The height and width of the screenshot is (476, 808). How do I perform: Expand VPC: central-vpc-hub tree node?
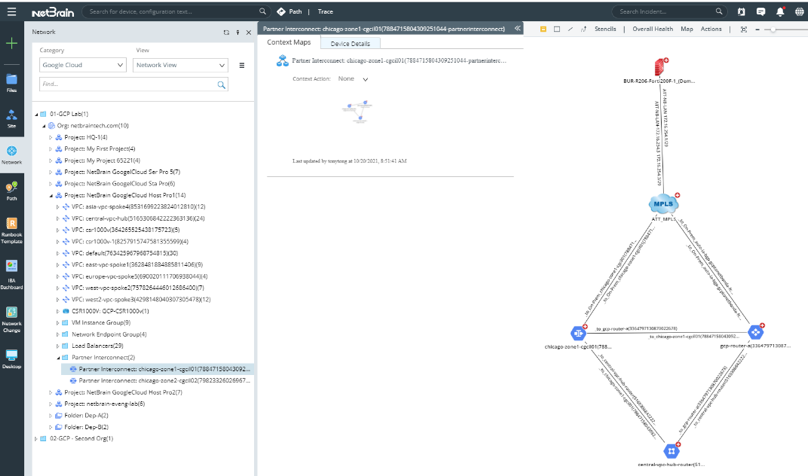point(57,218)
